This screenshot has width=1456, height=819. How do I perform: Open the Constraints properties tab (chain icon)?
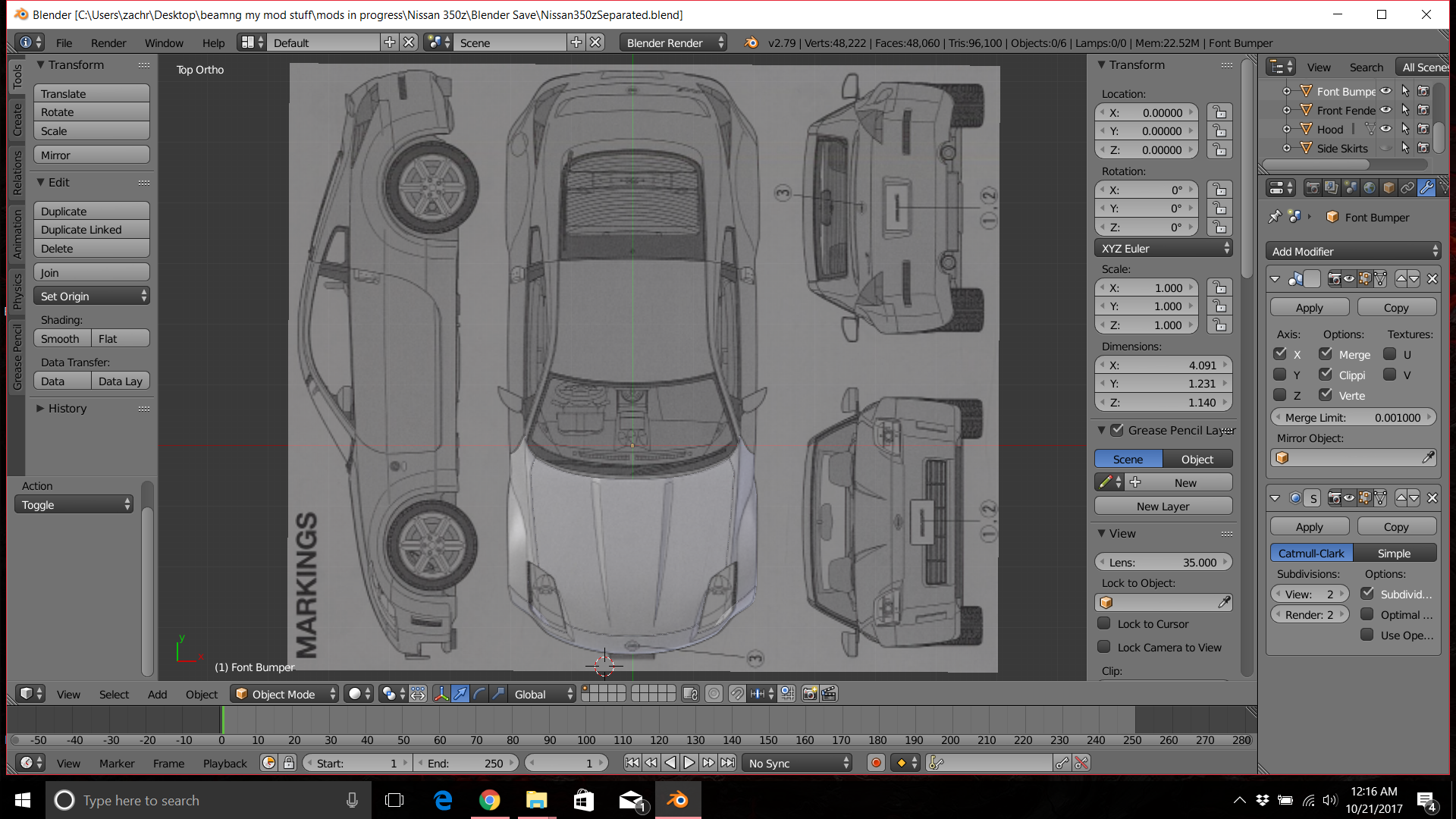[1407, 187]
